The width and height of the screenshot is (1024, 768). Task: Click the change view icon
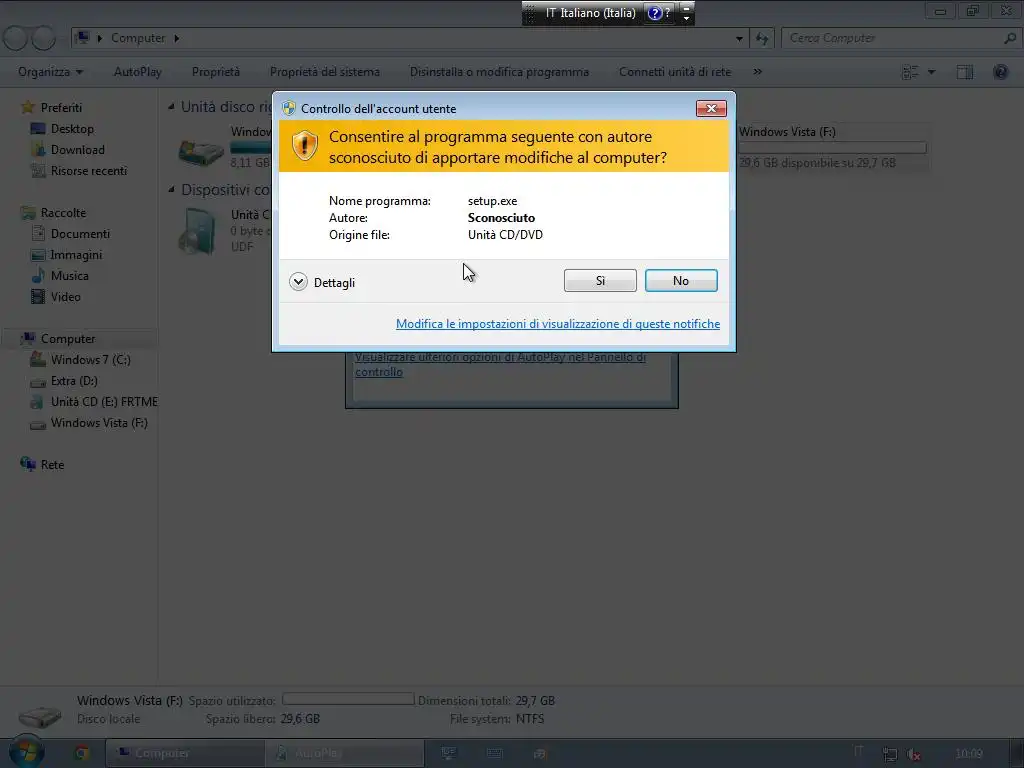(910, 72)
